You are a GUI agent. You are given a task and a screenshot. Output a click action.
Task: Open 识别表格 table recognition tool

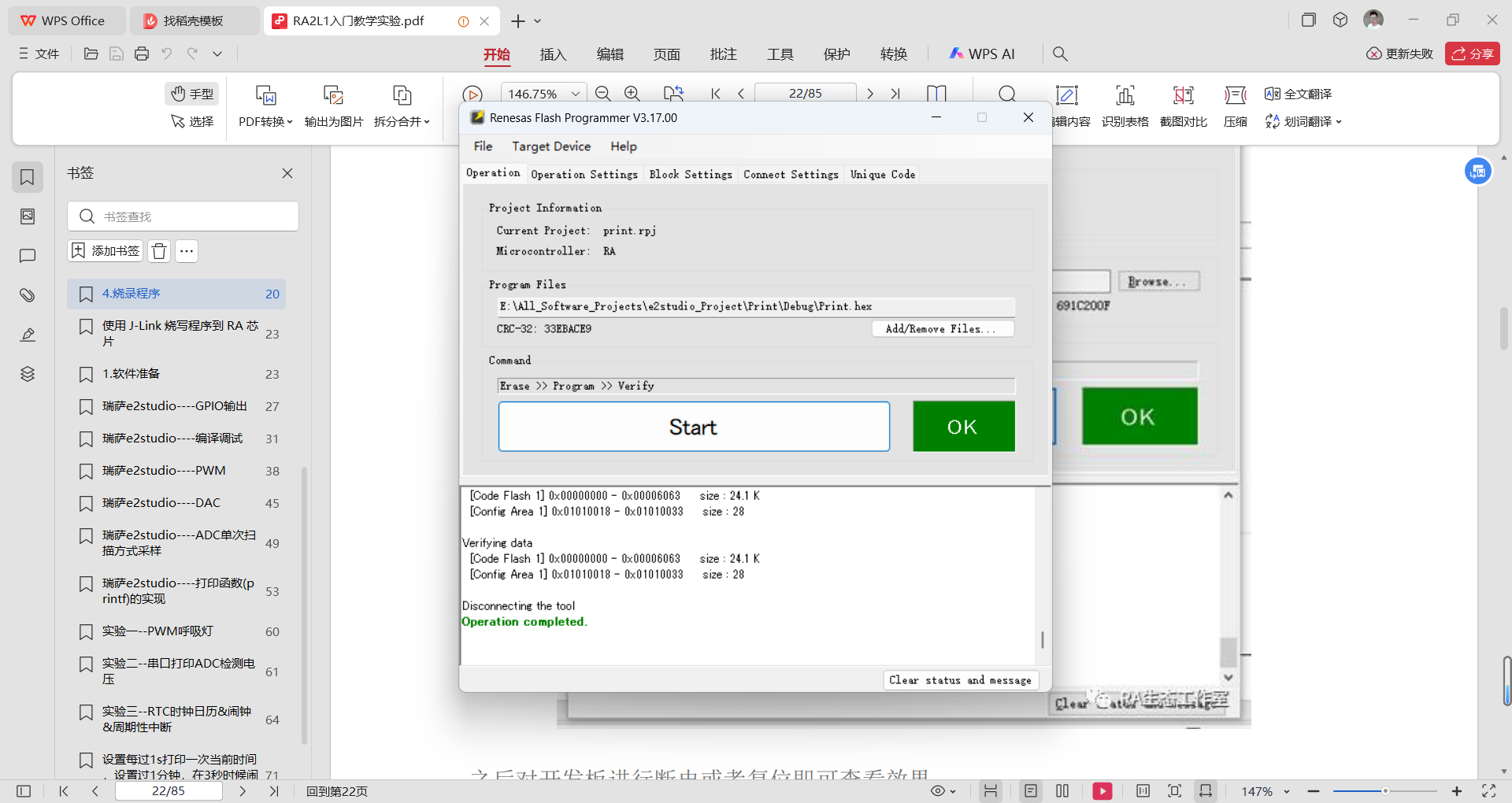(x=1125, y=105)
